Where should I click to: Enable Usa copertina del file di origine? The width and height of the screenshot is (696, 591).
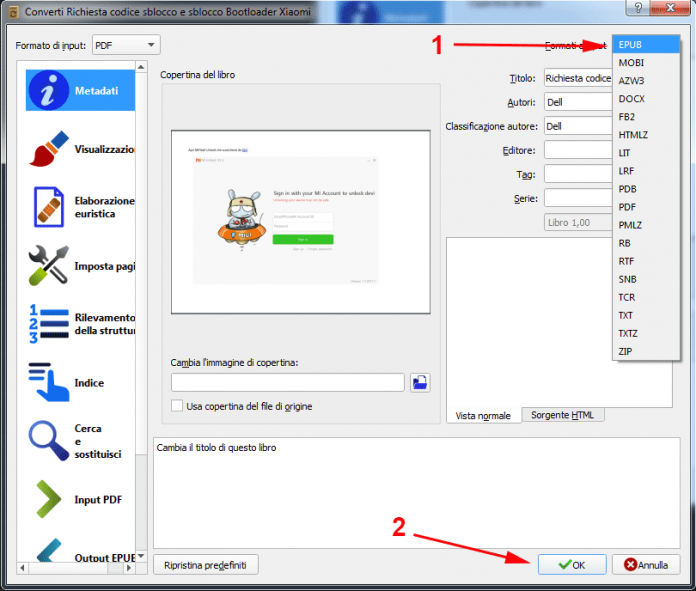[x=177, y=406]
